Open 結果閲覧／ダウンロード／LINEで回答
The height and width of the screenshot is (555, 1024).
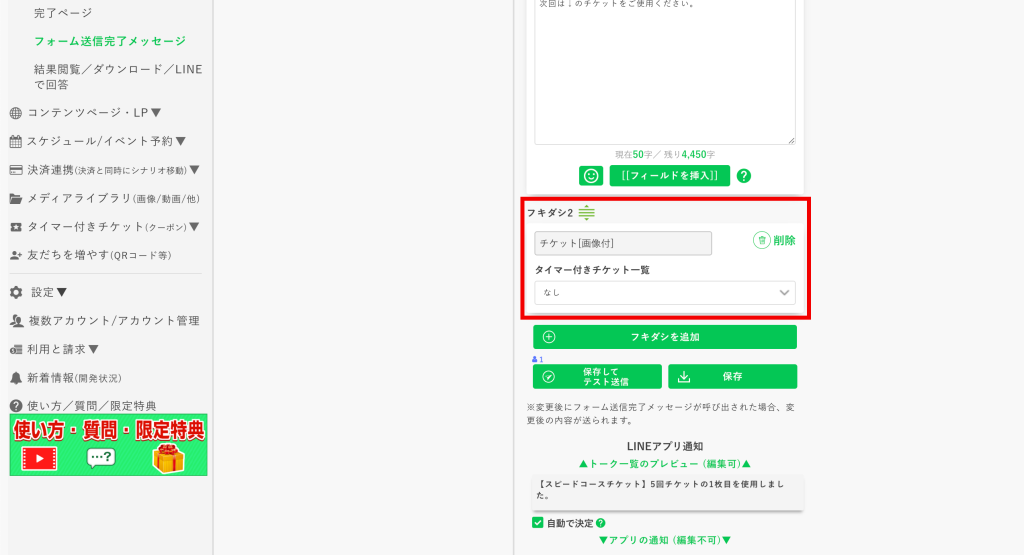(x=118, y=76)
